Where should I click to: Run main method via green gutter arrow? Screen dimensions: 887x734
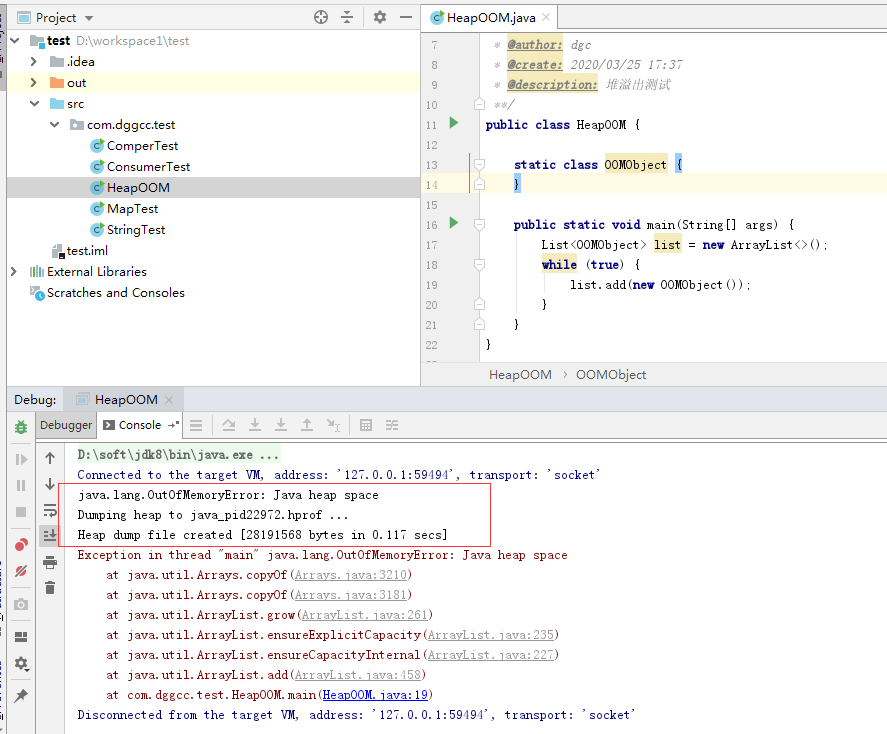454,223
